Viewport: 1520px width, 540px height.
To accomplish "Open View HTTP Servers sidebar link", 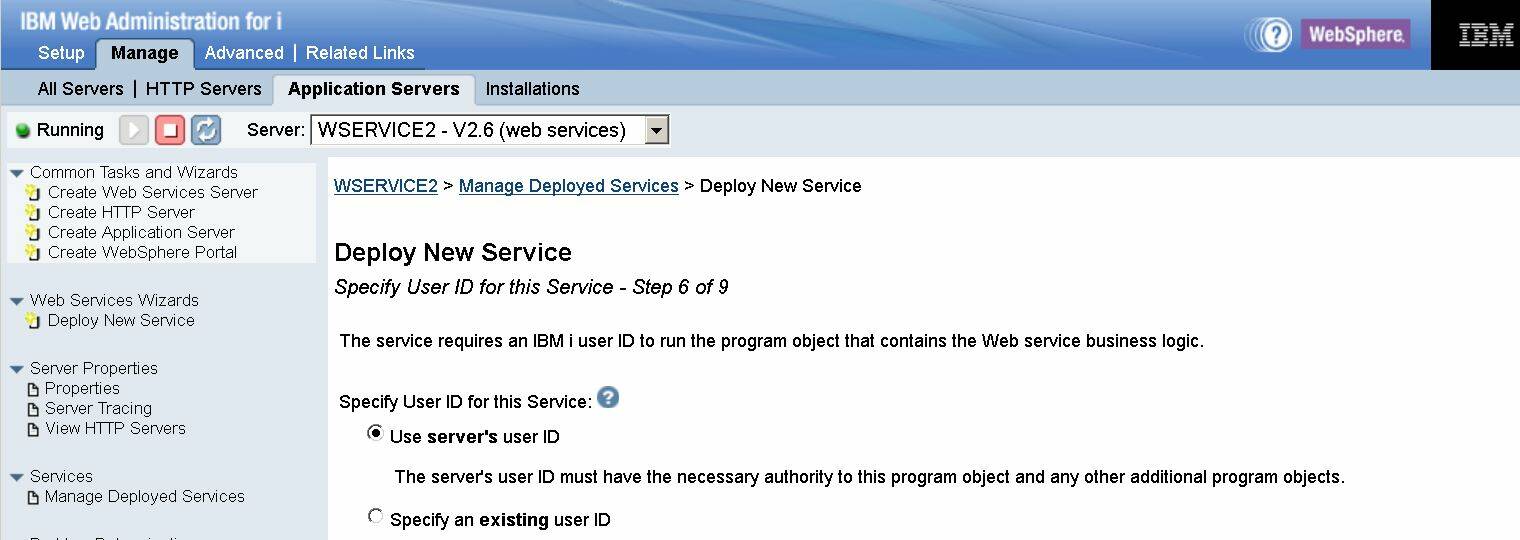I will [115, 428].
